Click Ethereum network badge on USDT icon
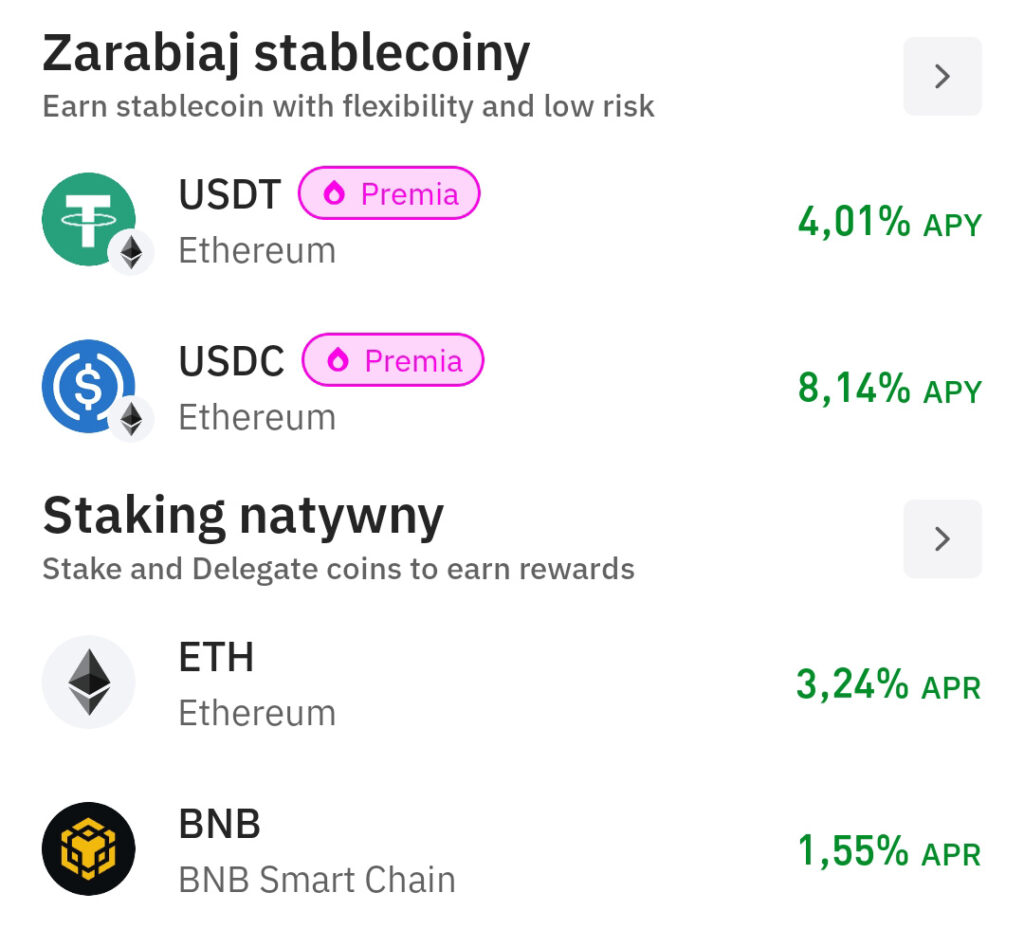Image resolution: width=1024 pixels, height=929 pixels. 131,252
